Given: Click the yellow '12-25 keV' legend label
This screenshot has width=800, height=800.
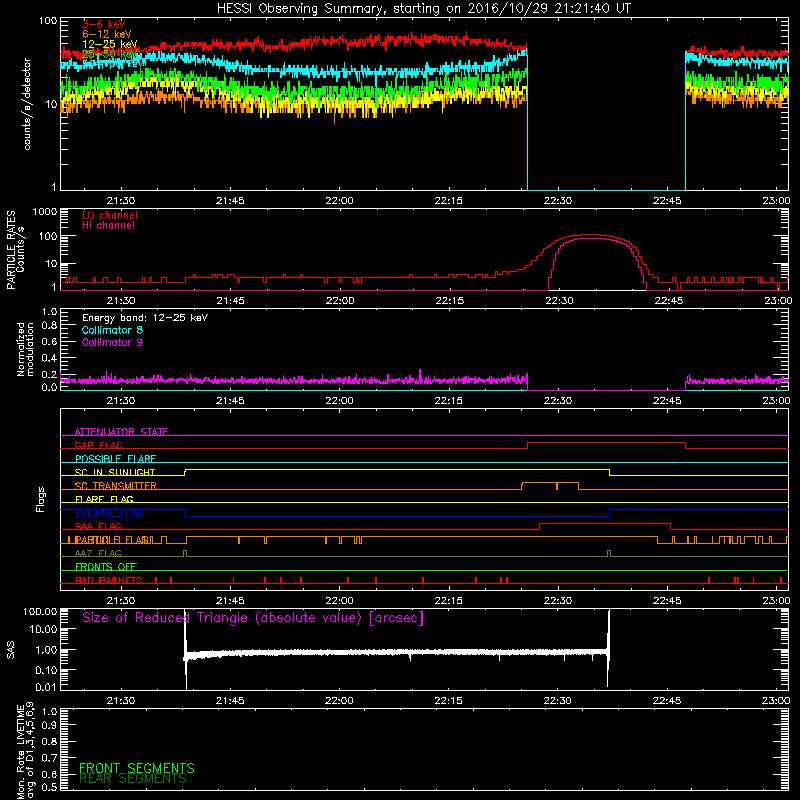Looking at the screenshot, I should point(110,44).
